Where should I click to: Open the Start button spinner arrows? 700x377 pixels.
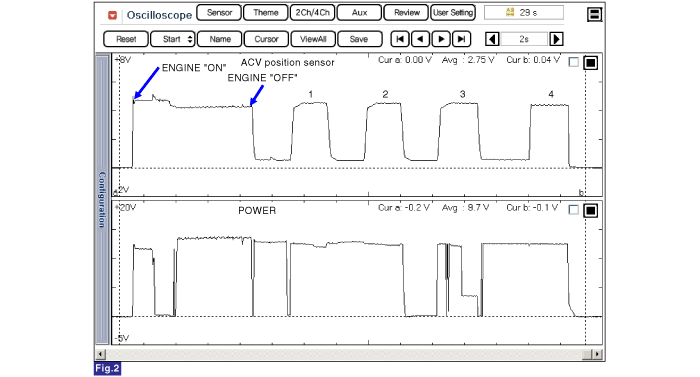point(190,39)
